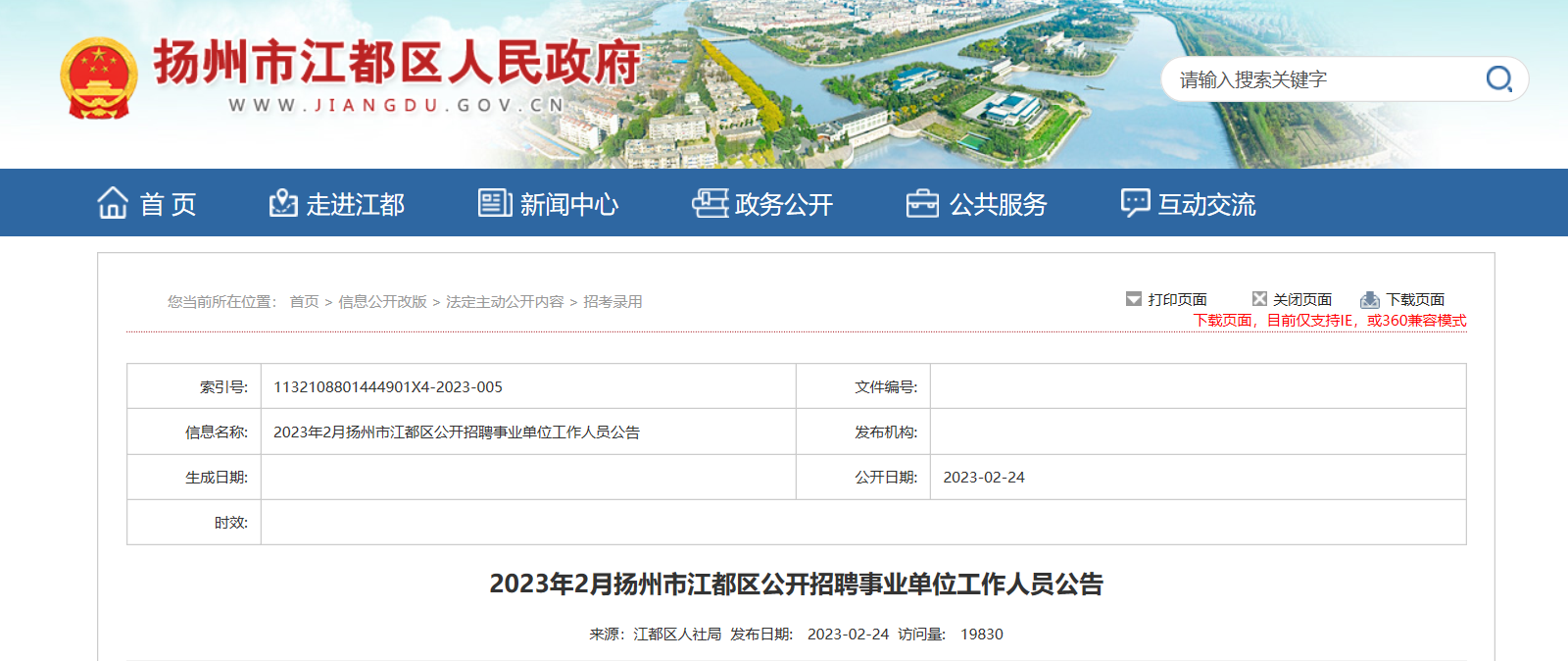Click the download icon for 下载页面
Screen dimensions: 1568x661
click(1370, 300)
